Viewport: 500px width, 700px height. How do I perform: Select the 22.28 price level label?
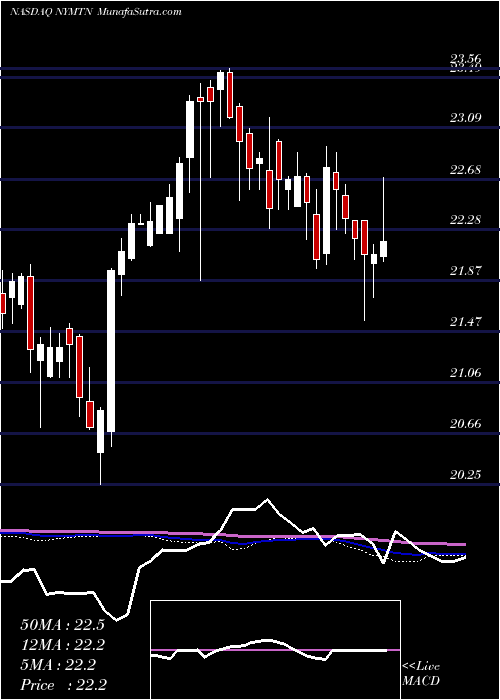(x=466, y=220)
